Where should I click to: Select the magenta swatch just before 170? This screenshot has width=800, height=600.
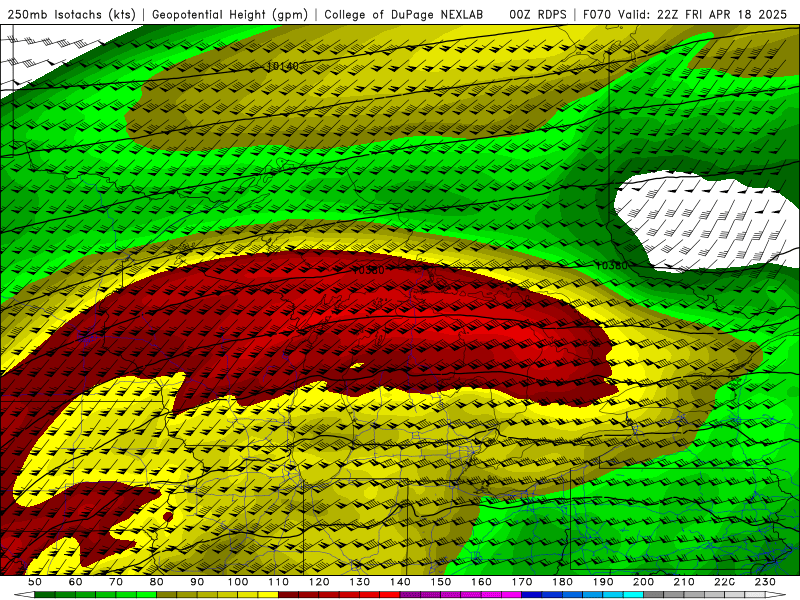[x=511, y=595]
